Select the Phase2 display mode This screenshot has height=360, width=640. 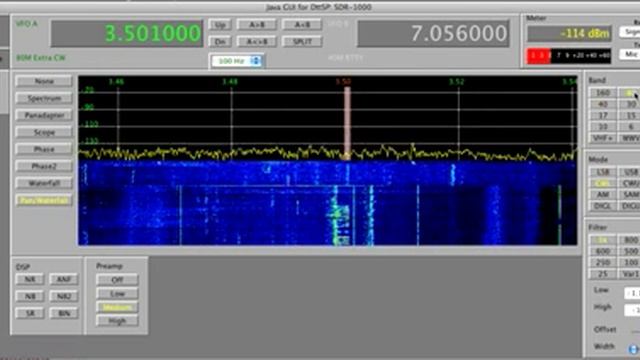[x=44, y=166]
